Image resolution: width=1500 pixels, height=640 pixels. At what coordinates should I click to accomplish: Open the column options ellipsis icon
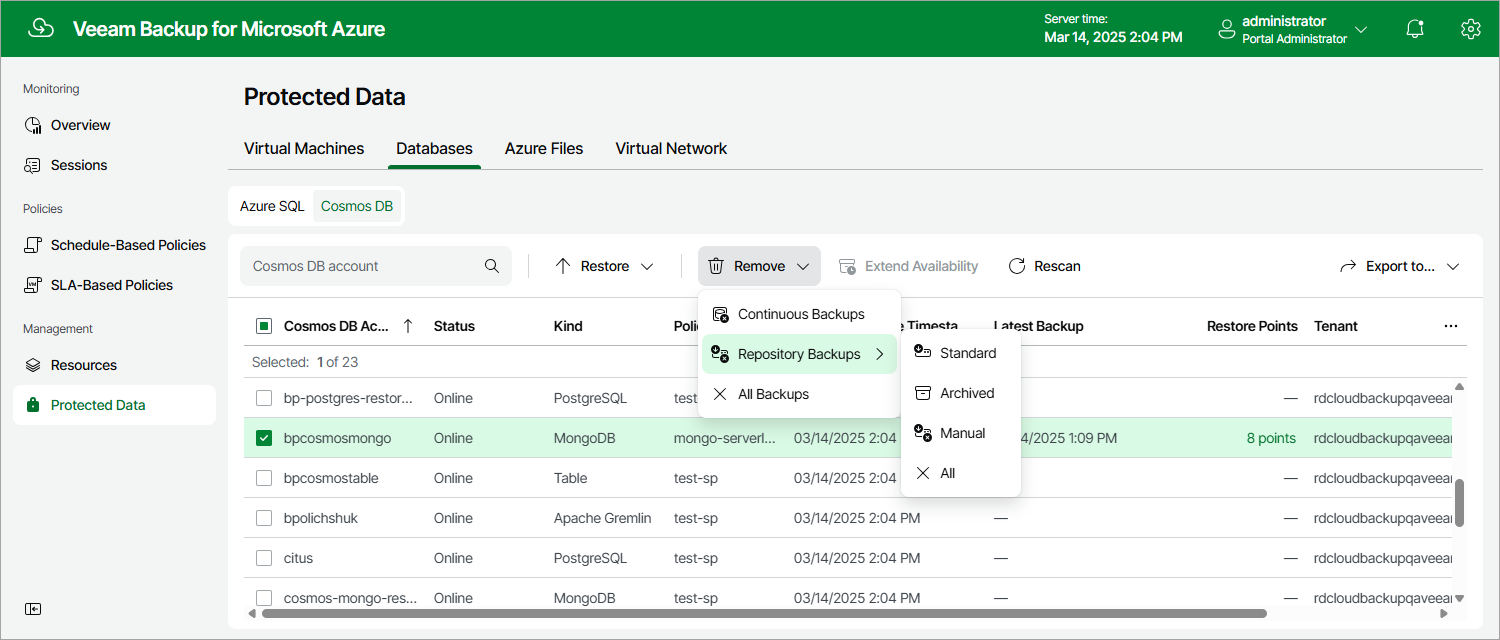point(1451,326)
